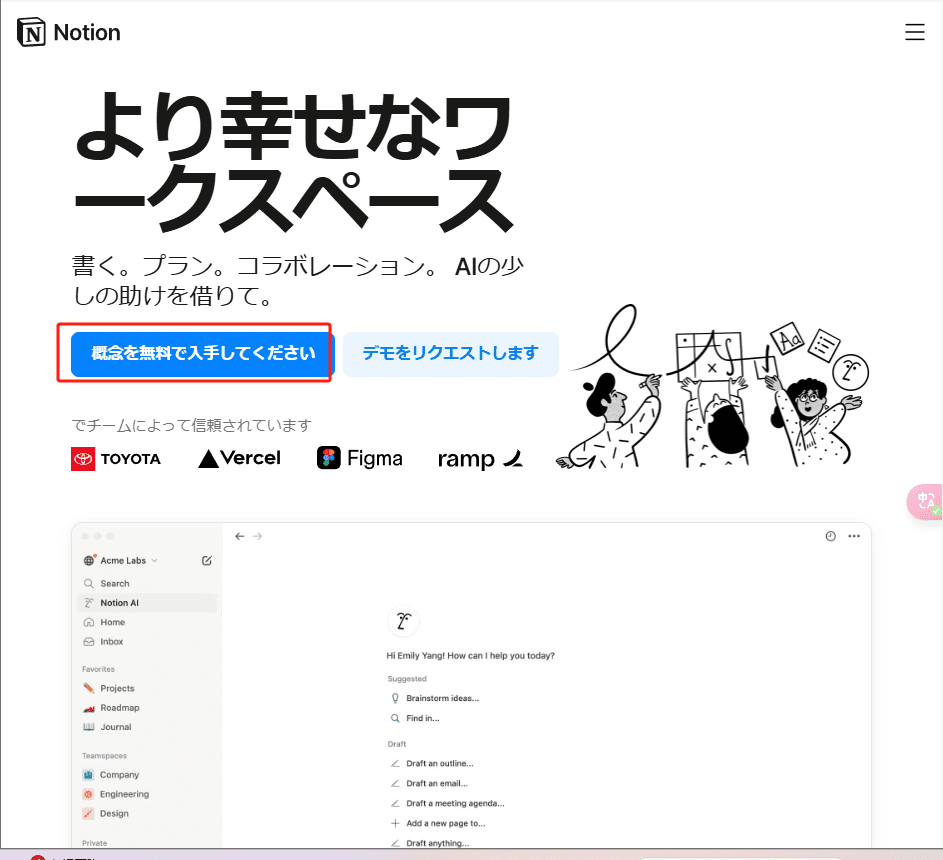Click the Teamspaces section label

tap(104, 755)
